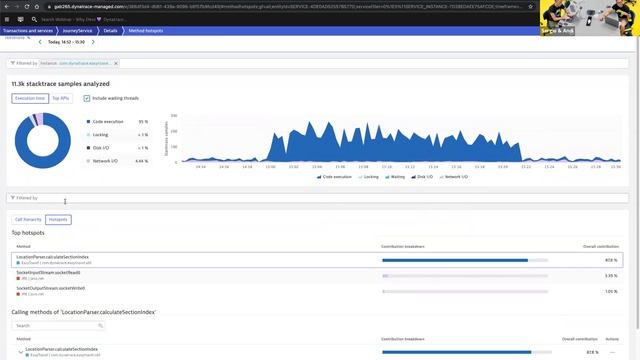This screenshot has width=640, height=360.
Task: Click the contribution bar for SocketOutputStream
Action: point(465,291)
